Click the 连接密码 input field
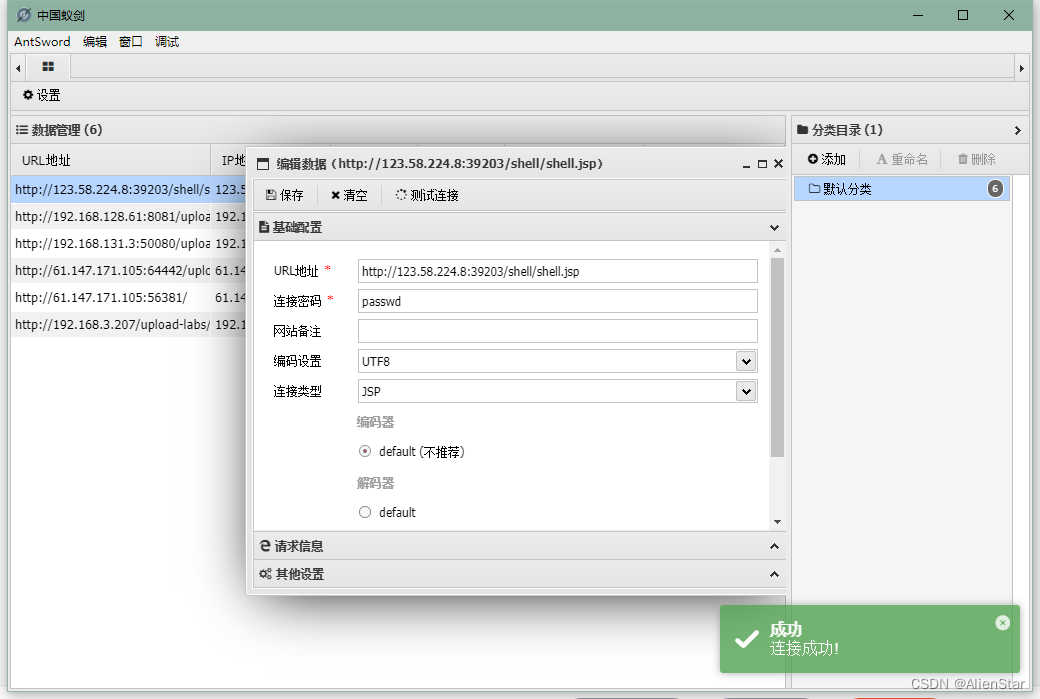This screenshot has height=699, width=1040. [x=558, y=301]
